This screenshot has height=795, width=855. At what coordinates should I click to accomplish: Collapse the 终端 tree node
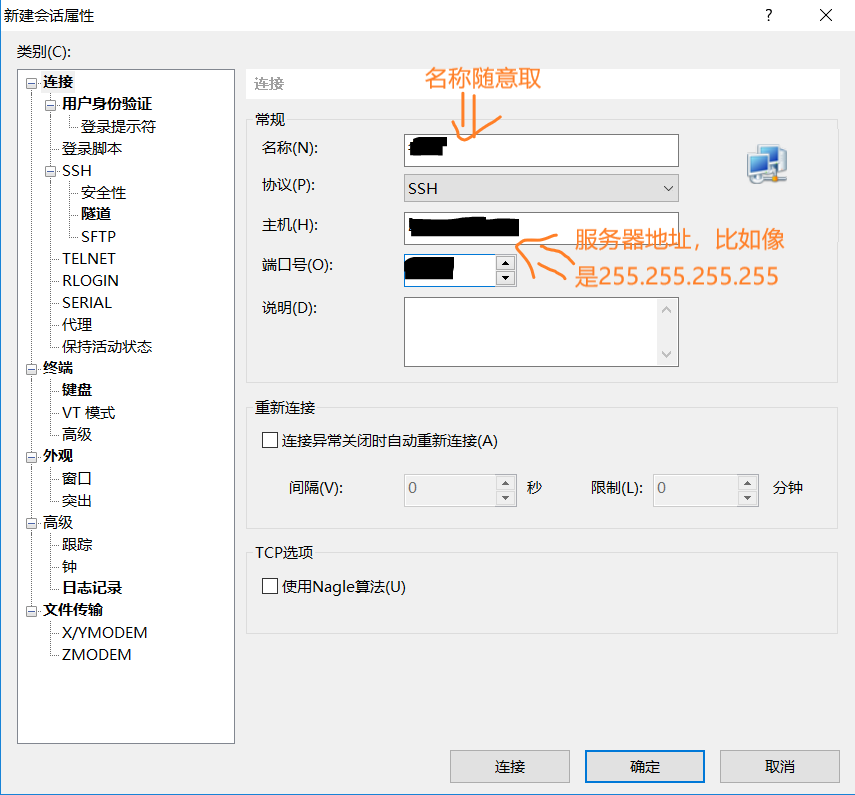point(32,369)
